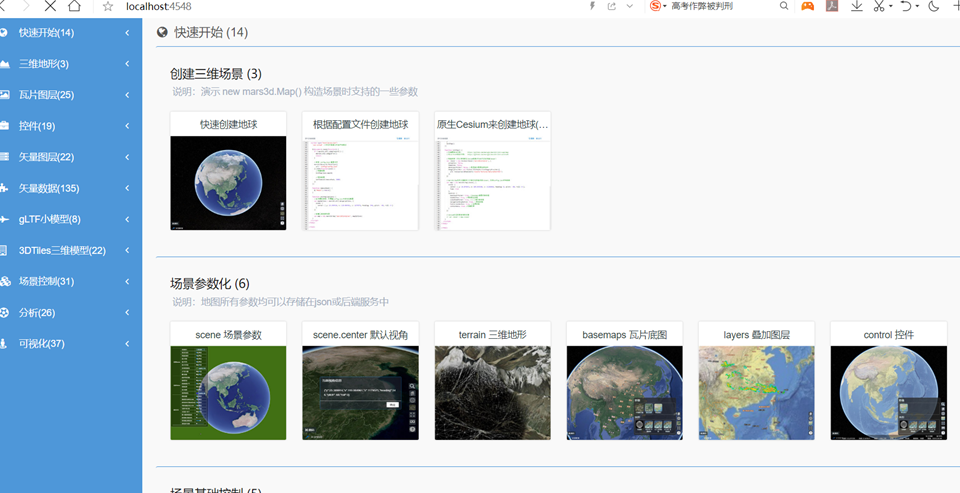Click the PDF extension icon
Viewport: 960px width, 493px height.
tap(831, 6)
